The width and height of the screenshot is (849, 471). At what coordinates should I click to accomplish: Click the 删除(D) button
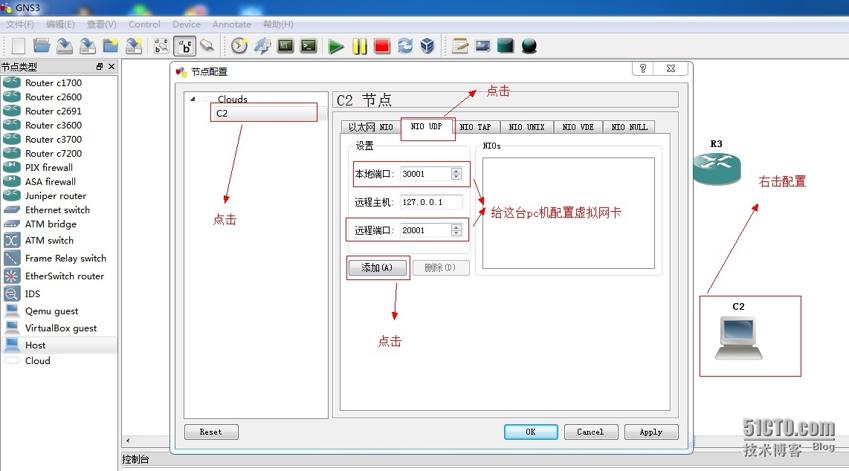coord(441,267)
